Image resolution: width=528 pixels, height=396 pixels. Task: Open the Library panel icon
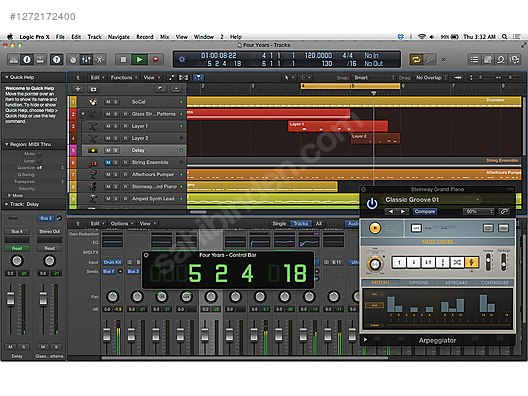tap(14, 60)
